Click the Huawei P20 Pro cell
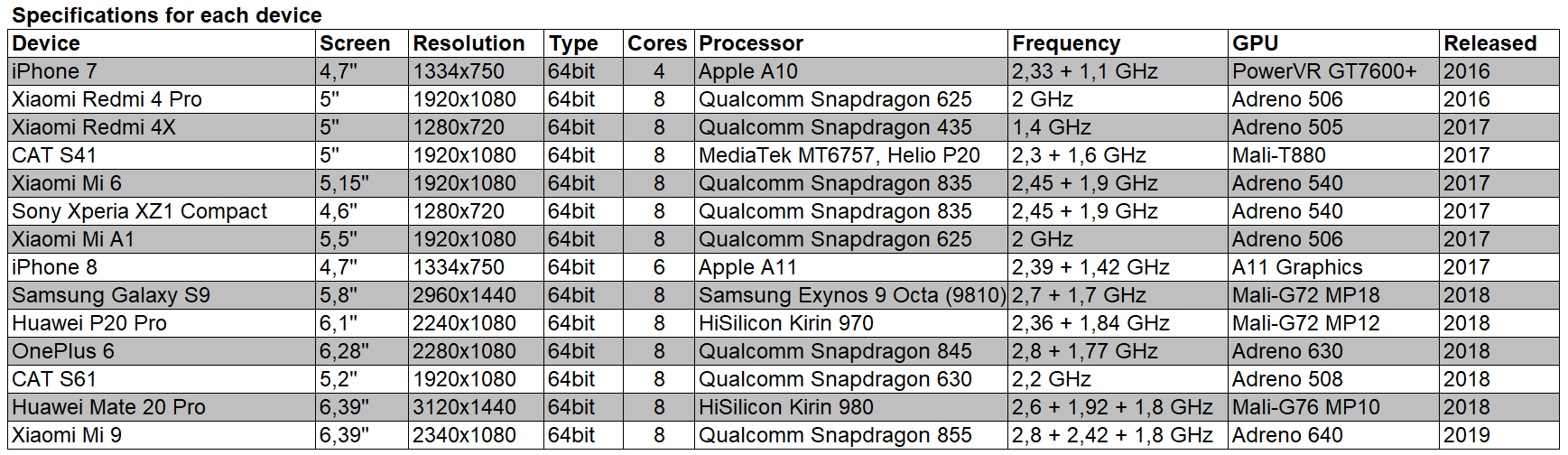 pyautogui.click(x=89, y=323)
